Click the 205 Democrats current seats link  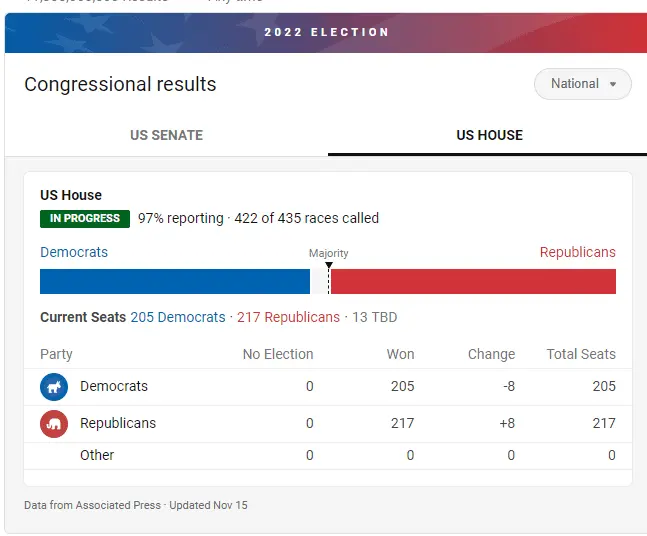coord(178,317)
